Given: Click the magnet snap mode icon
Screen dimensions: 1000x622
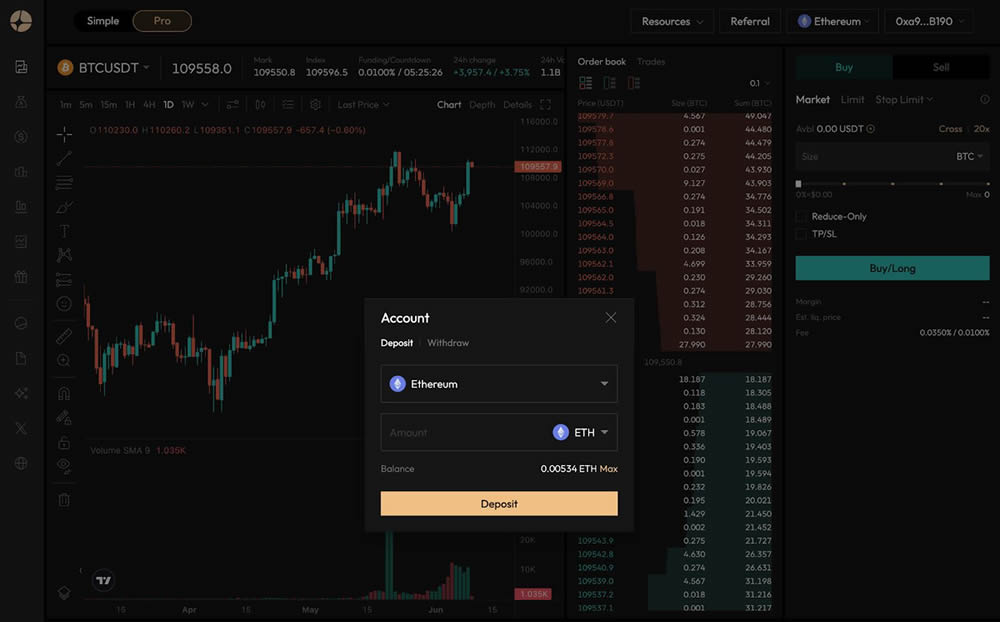Looking at the screenshot, I should pos(64,393).
